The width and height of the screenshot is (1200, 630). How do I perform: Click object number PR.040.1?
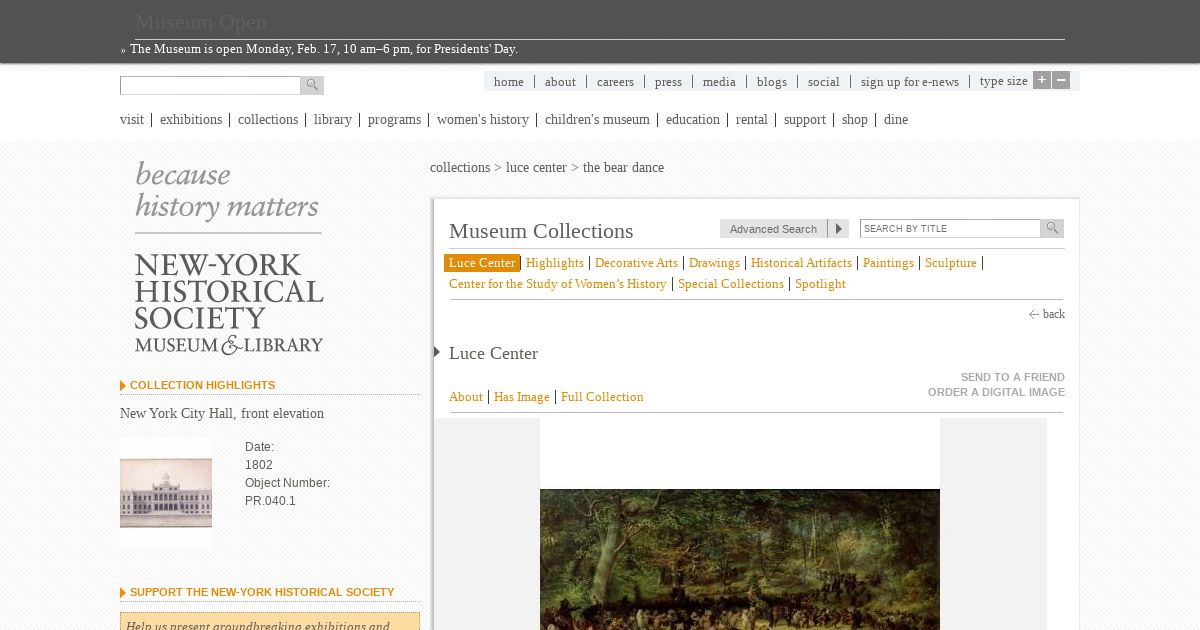click(x=270, y=501)
